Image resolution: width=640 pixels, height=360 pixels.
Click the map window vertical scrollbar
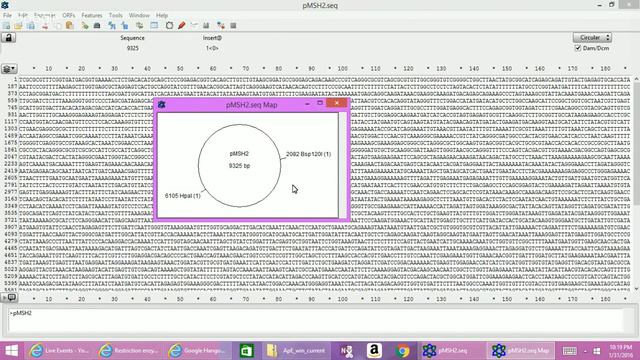pos(343,165)
